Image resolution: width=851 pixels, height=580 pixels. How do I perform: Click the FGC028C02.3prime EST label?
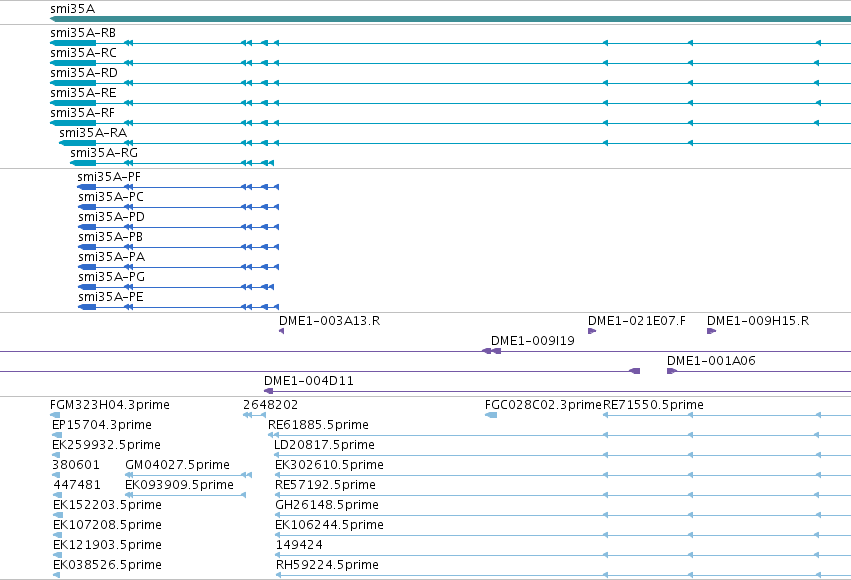point(543,405)
